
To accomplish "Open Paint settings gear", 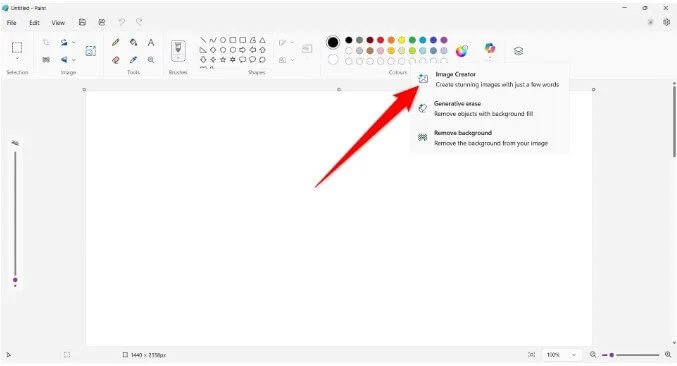I will 666,22.
